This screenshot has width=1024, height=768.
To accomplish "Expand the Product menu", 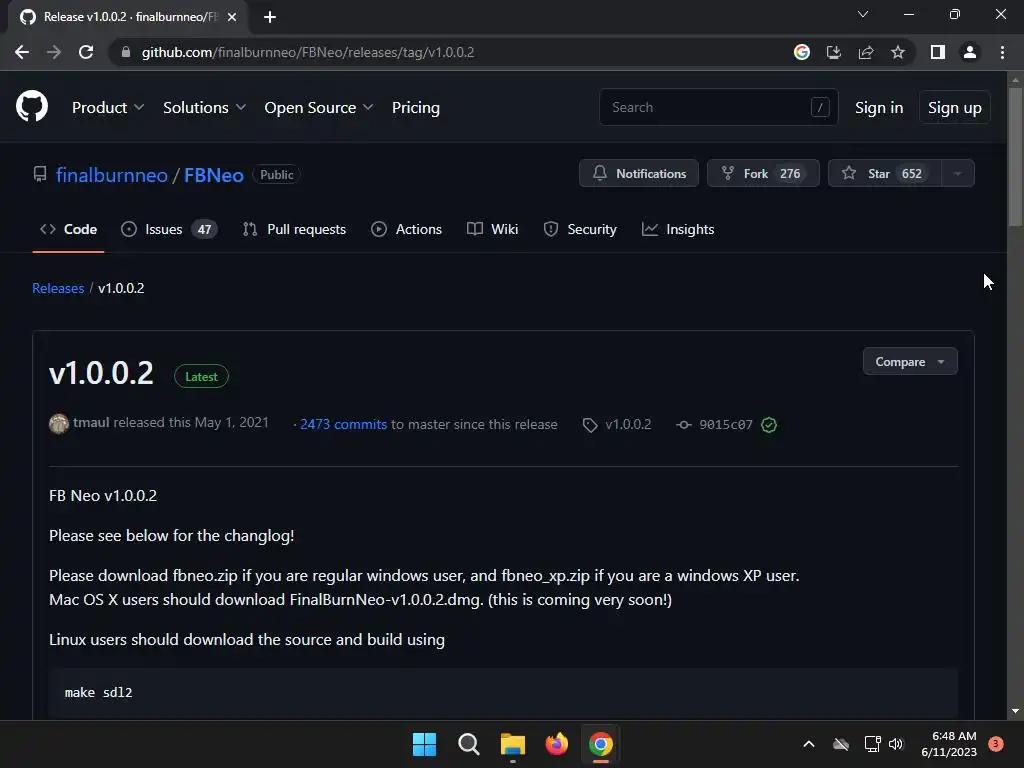I will click(x=108, y=108).
